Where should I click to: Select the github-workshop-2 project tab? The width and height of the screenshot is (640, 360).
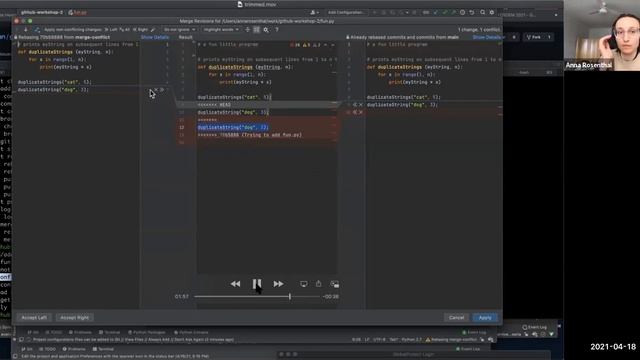point(42,13)
